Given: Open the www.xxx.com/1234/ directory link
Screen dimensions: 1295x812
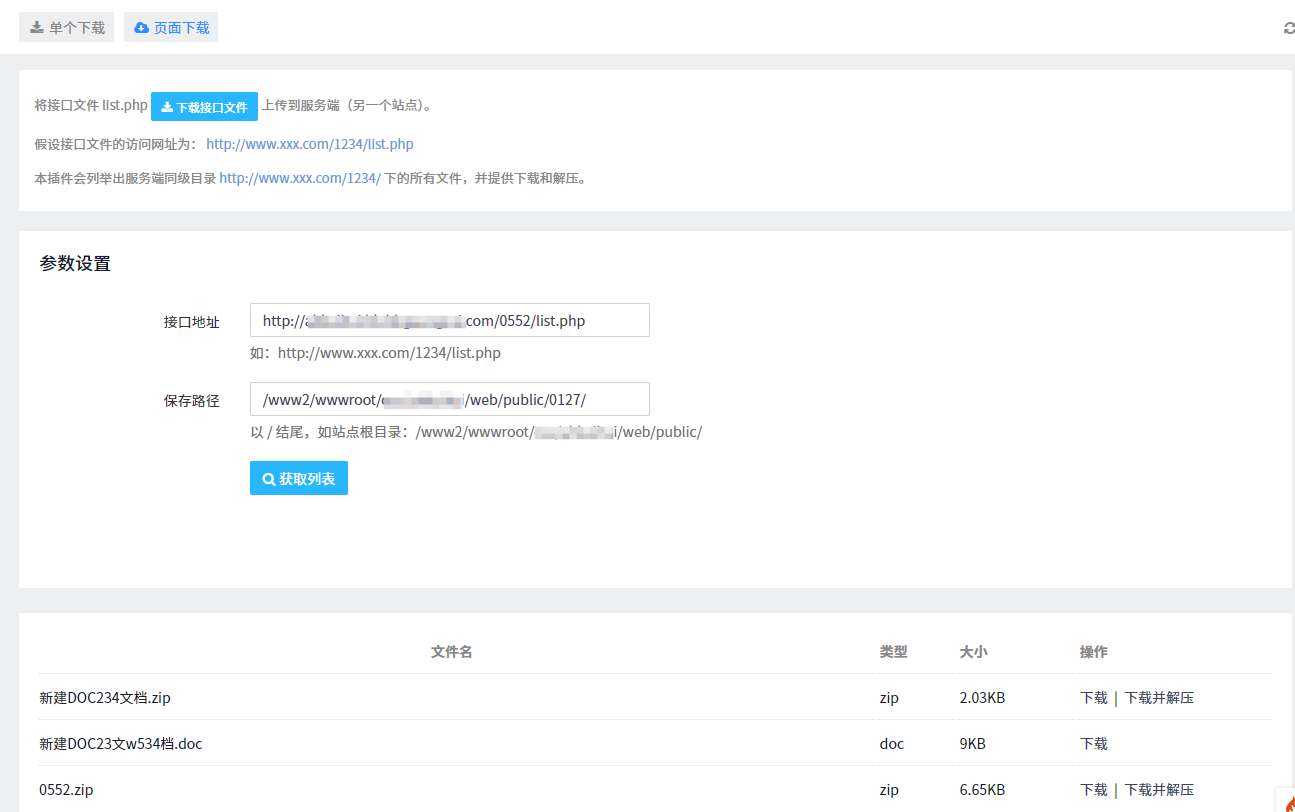Looking at the screenshot, I should tap(299, 178).
